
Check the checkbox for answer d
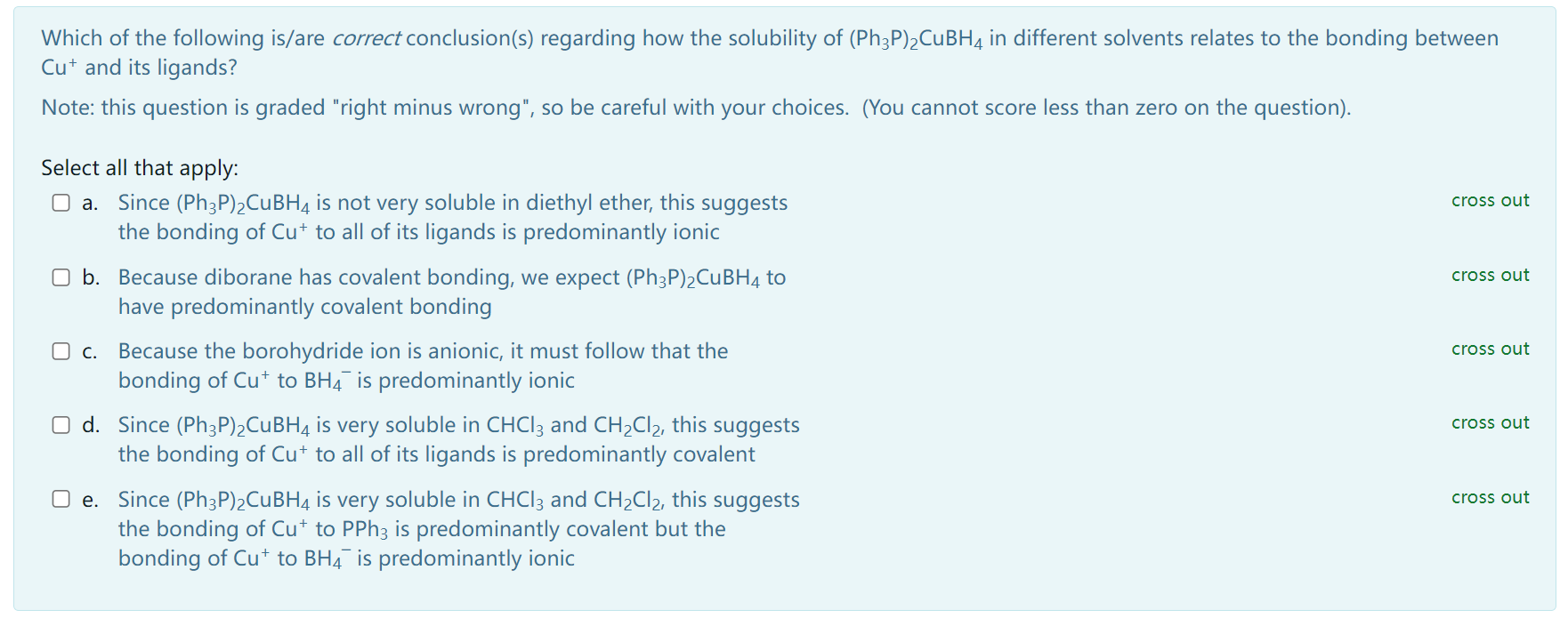tap(61, 425)
